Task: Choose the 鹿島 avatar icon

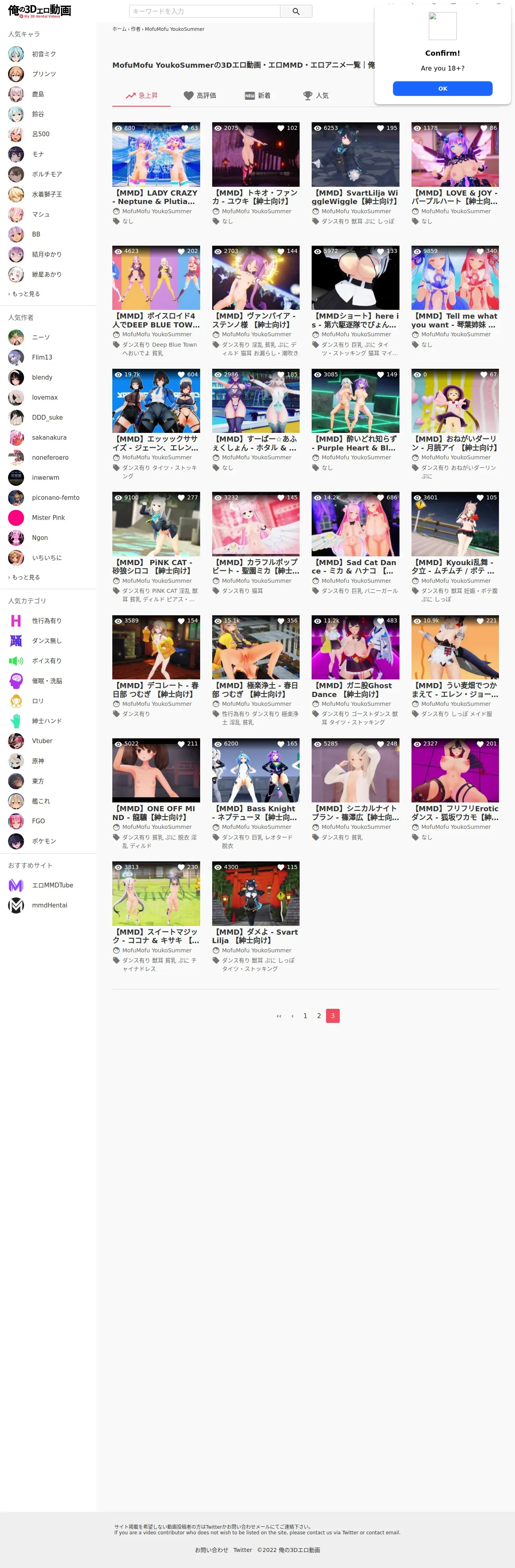Action: [x=16, y=94]
